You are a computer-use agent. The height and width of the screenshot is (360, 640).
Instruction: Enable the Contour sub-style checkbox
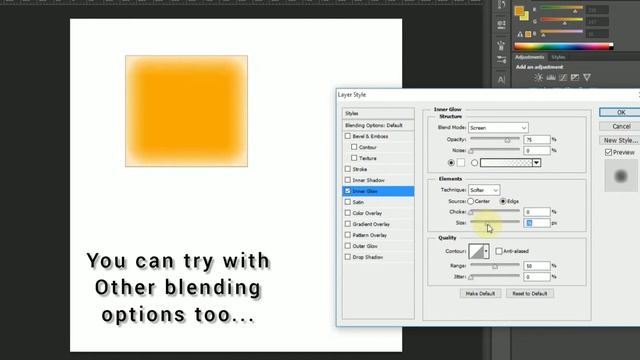click(354, 147)
